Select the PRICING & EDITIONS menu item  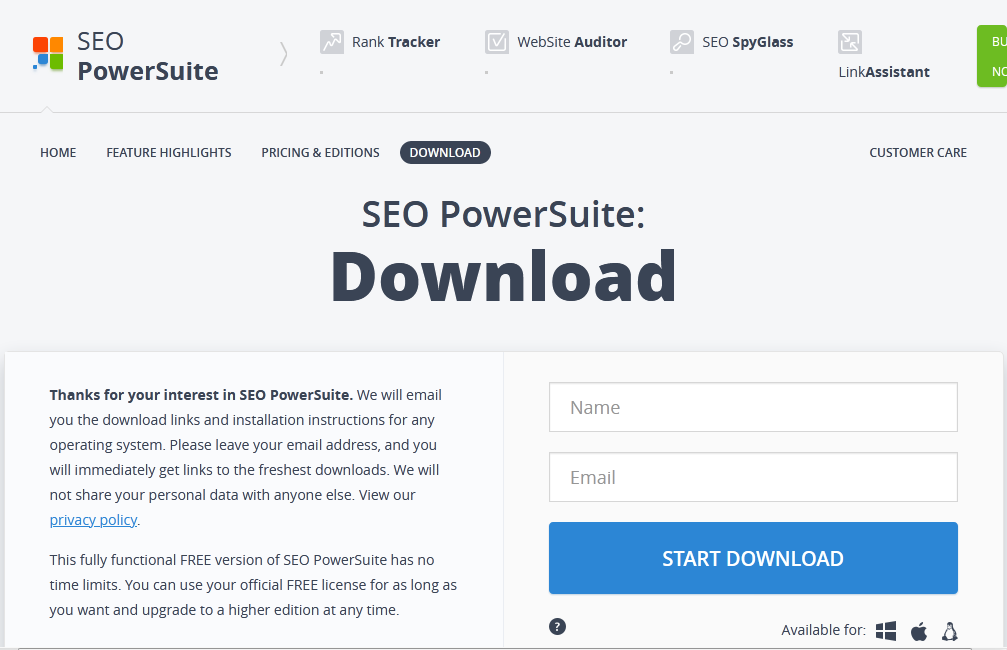320,153
